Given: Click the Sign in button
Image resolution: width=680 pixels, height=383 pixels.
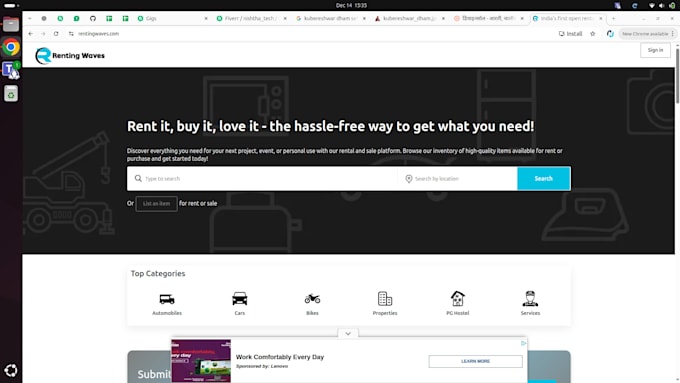Looking at the screenshot, I should click(655, 50).
